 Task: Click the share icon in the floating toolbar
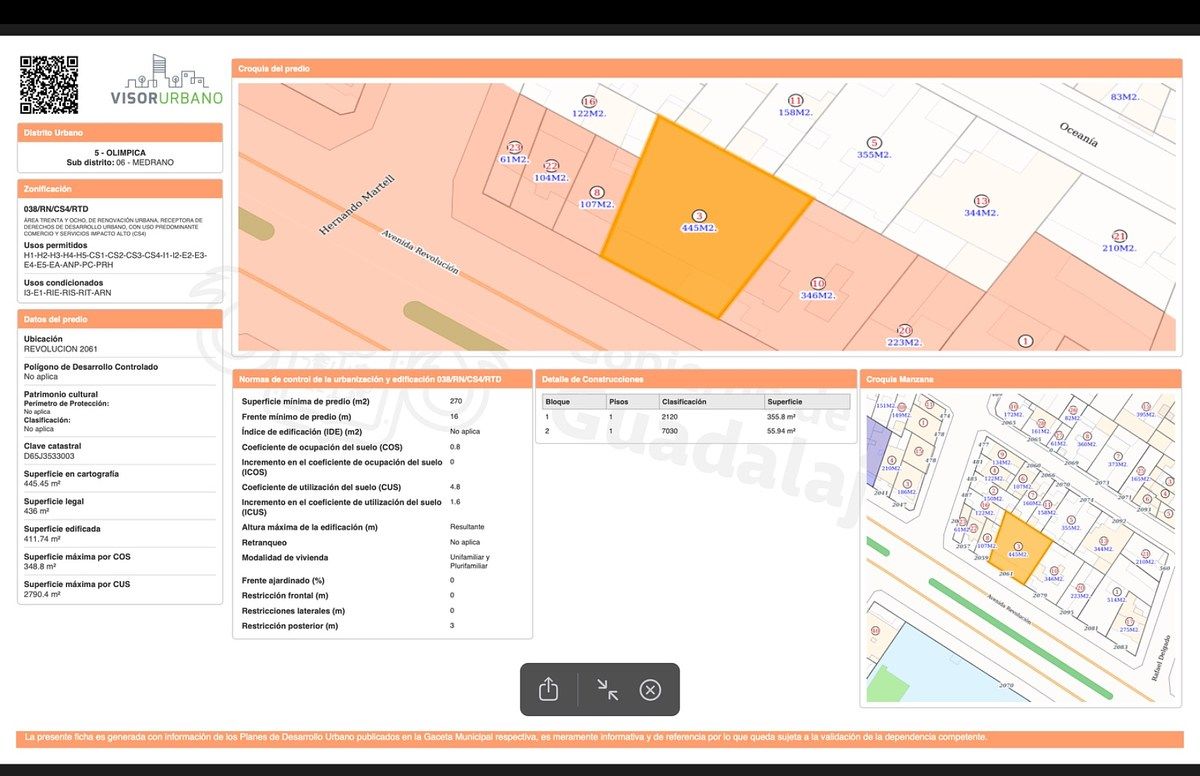click(x=548, y=689)
